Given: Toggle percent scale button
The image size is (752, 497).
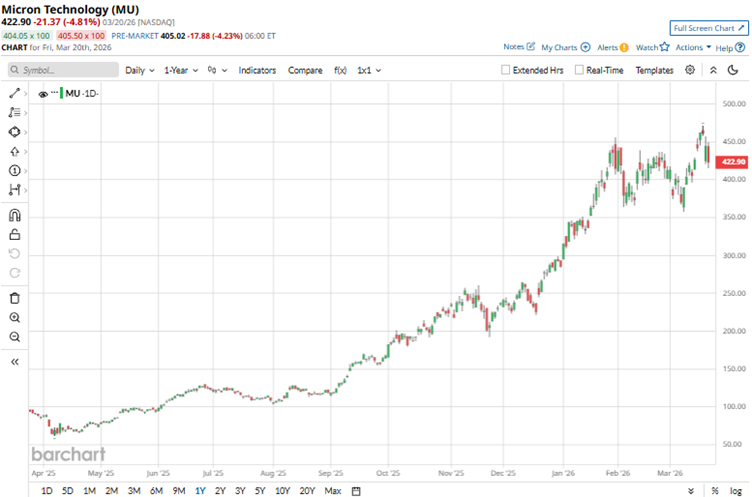Looking at the screenshot, I should point(715,490).
